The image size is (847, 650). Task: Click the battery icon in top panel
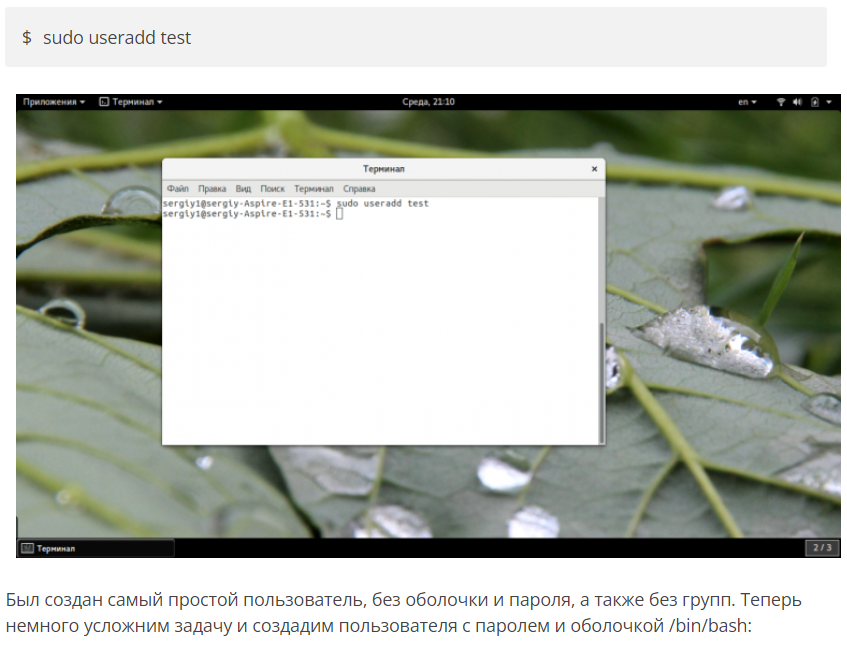[815, 102]
